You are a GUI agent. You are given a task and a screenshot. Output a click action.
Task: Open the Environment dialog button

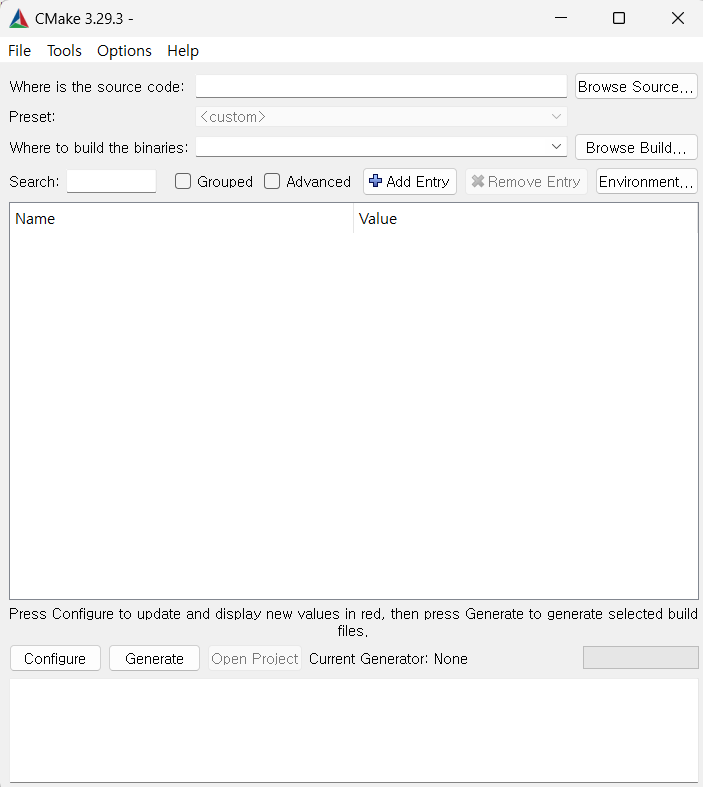click(646, 181)
